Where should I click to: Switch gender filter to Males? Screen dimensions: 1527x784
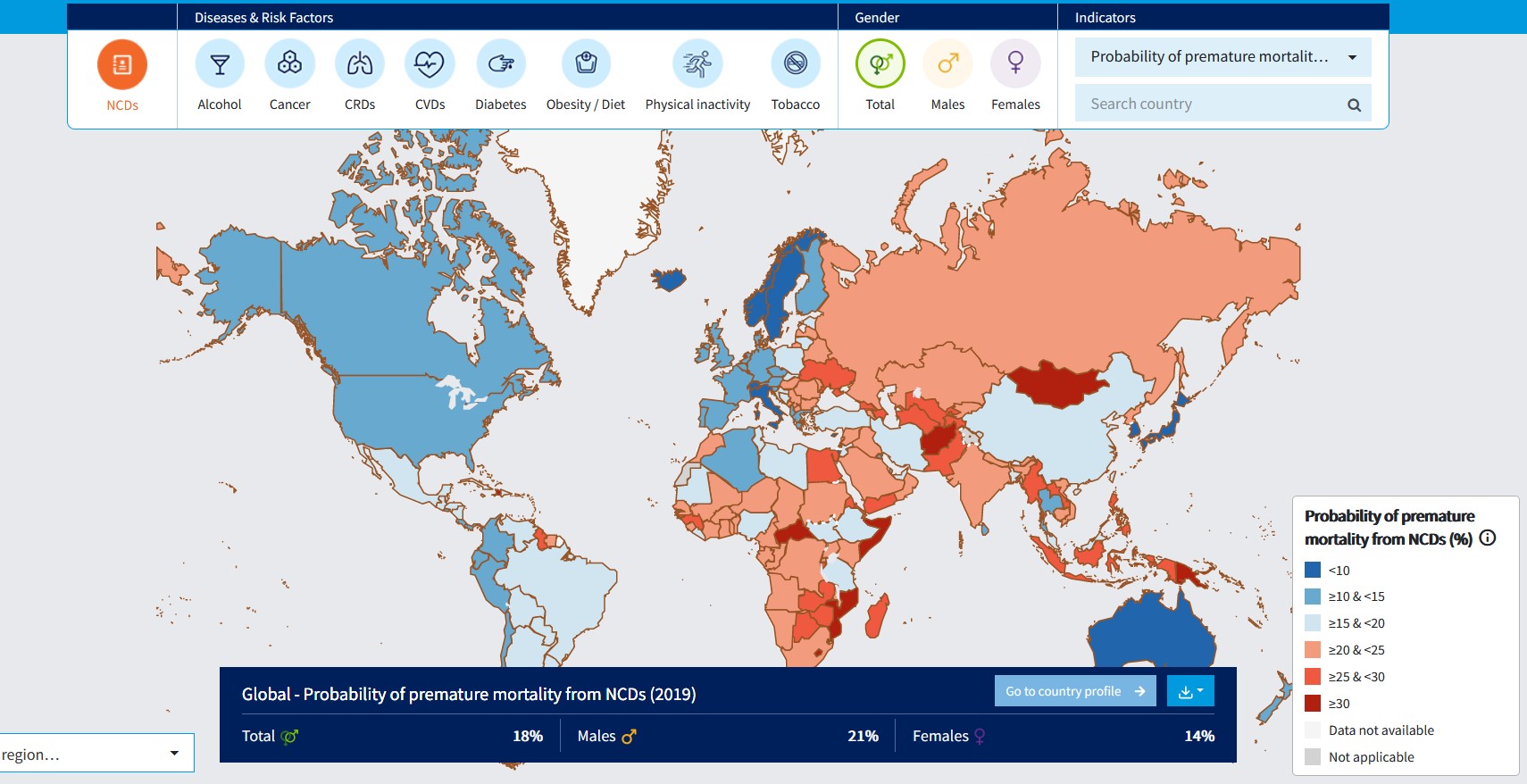coord(947,64)
